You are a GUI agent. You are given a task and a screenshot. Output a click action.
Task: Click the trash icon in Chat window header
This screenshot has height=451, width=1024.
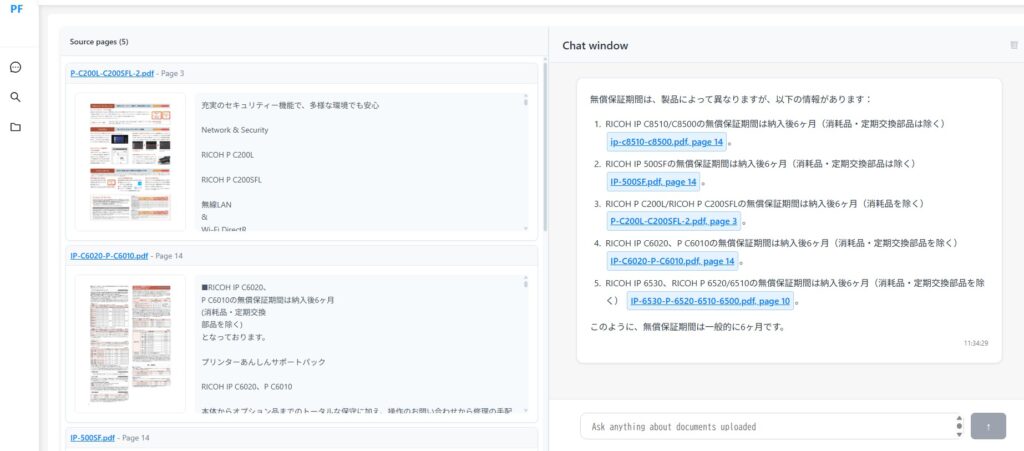1014,45
